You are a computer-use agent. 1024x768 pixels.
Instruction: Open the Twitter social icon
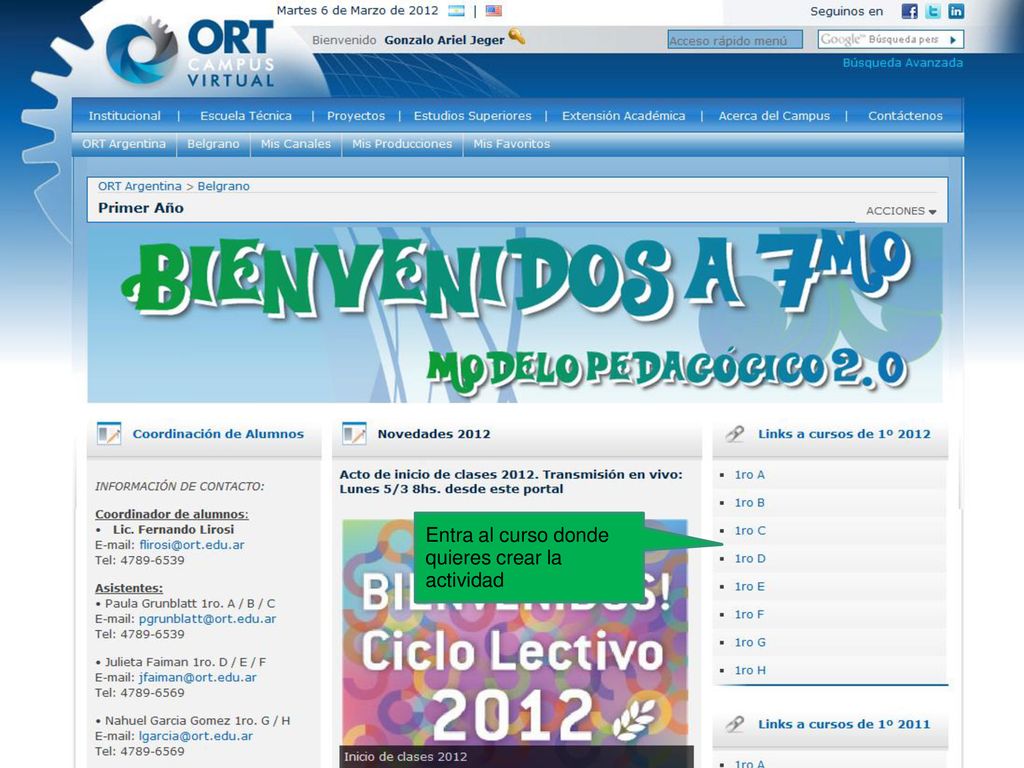click(933, 11)
